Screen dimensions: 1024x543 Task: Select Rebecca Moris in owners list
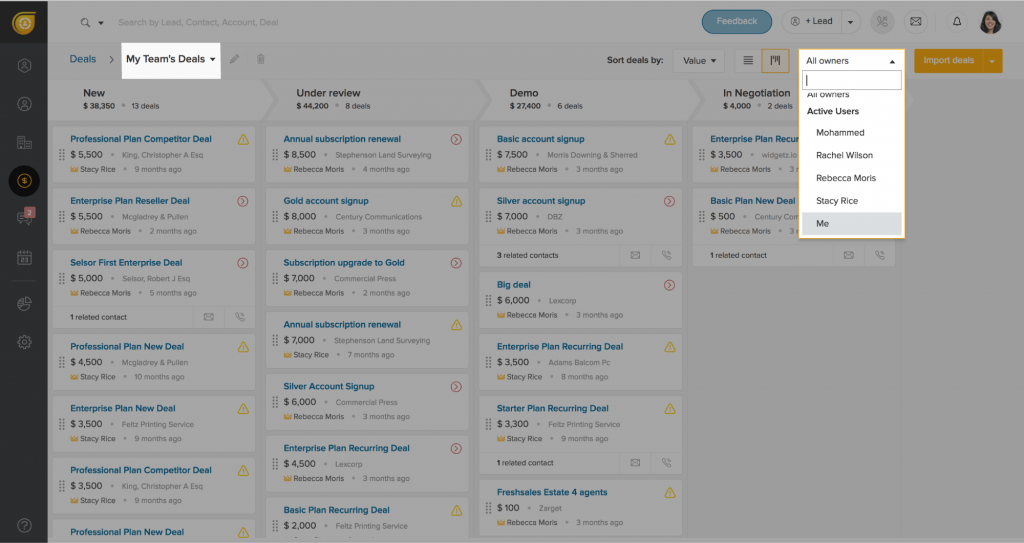click(852, 178)
